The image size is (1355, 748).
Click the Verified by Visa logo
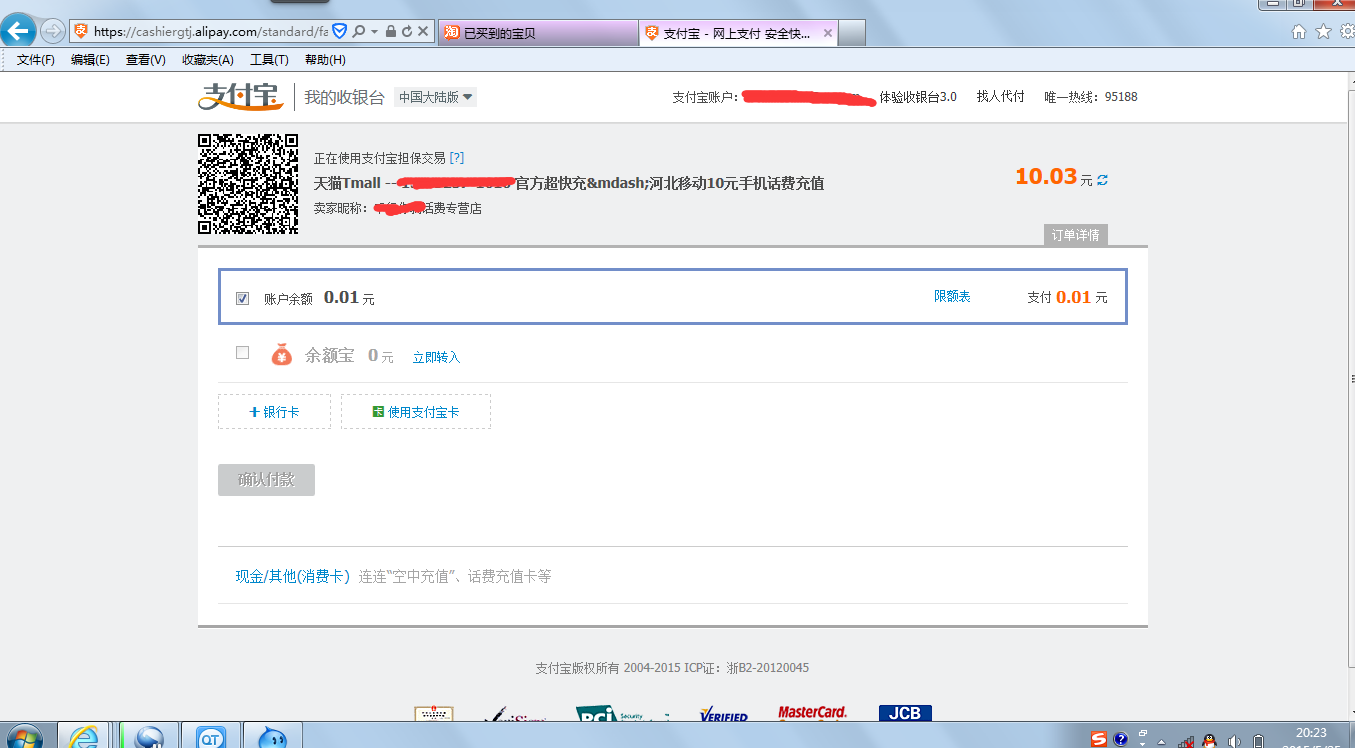724,715
